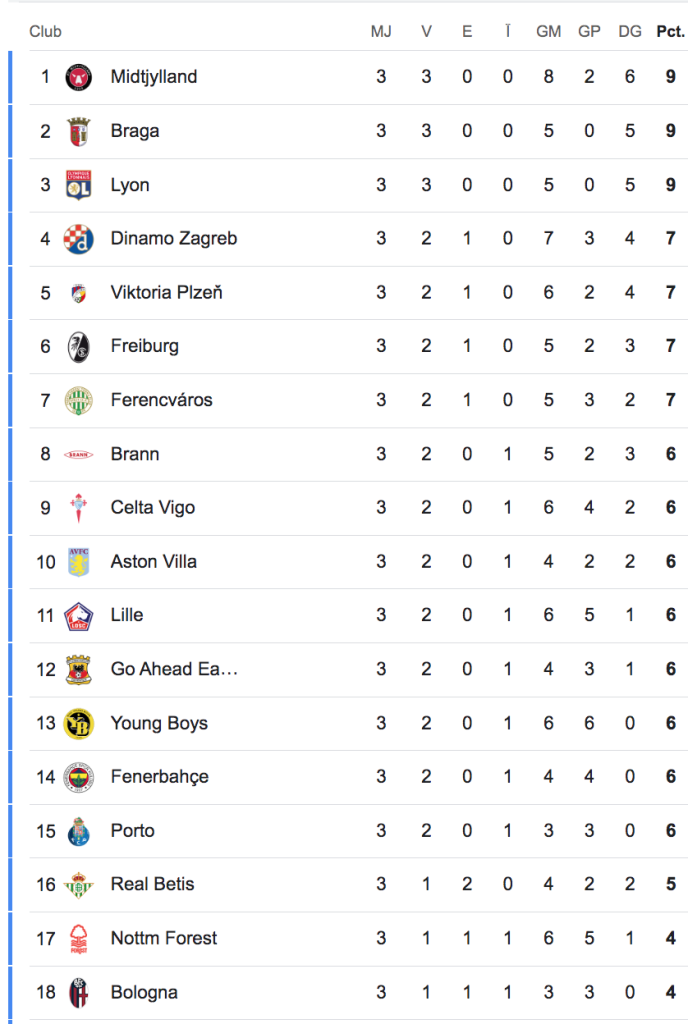Image resolution: width=688 pixels, height=1024 pixels.
Task: Click the Club column header
Action: (45, 31)
